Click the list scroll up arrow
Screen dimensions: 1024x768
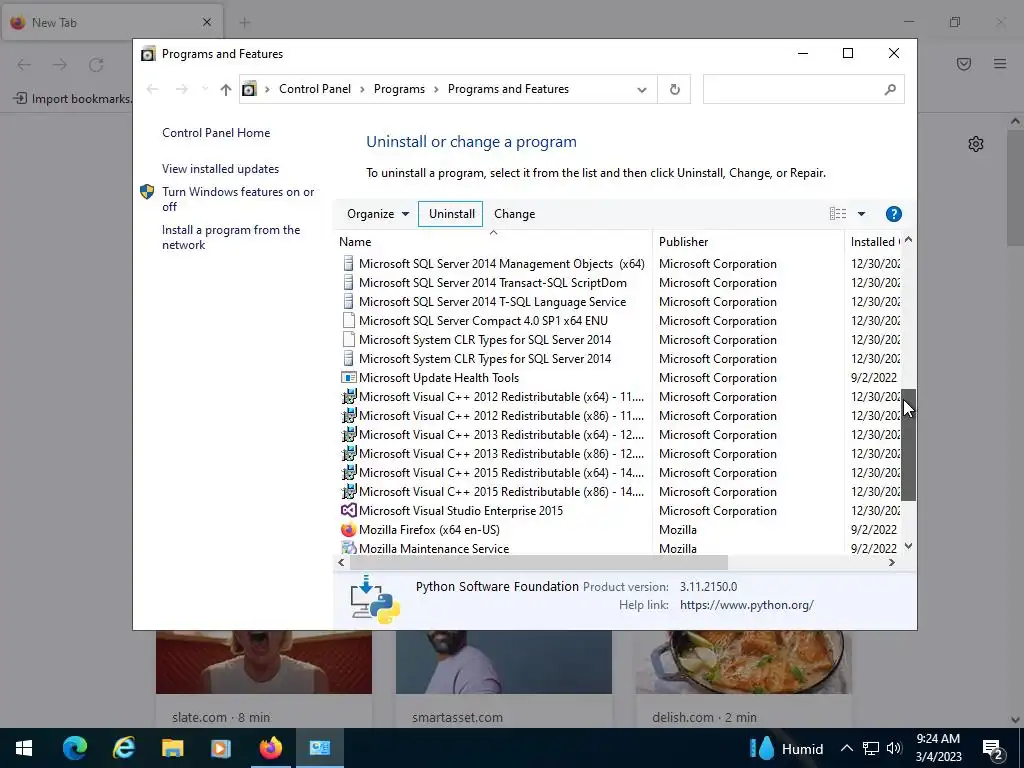(x=908, y=240)
